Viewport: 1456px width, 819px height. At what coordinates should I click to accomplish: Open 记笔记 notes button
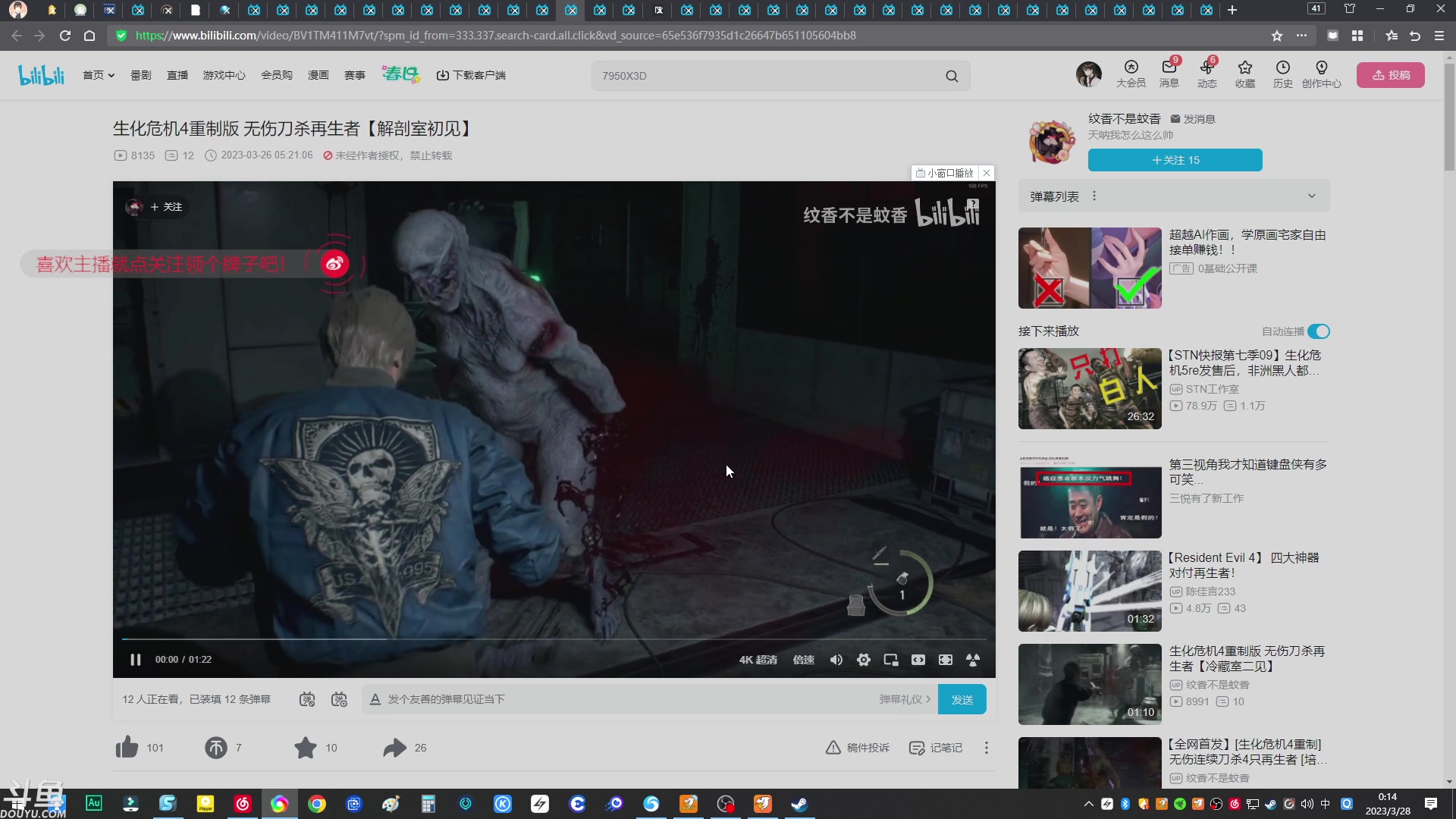tap(936, 748)
